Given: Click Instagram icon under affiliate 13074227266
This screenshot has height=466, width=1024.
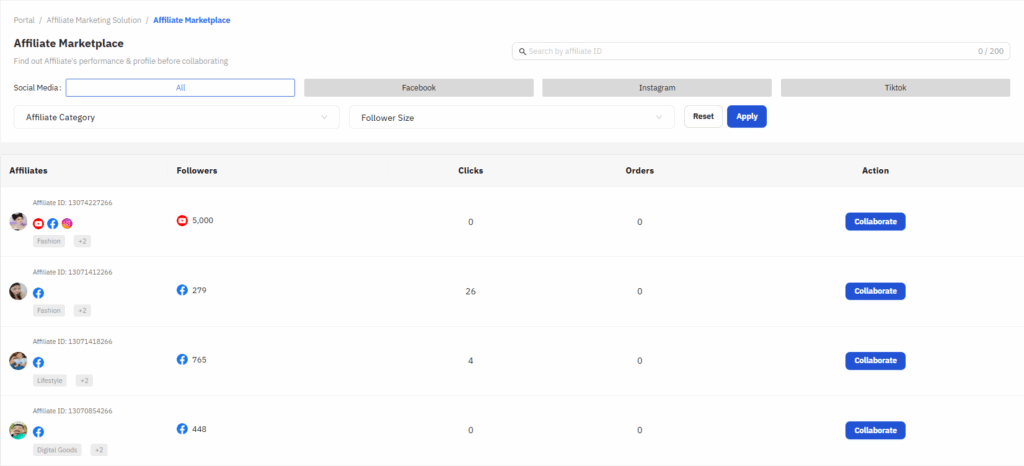Looking at the screenshot, I should point(67,224).
